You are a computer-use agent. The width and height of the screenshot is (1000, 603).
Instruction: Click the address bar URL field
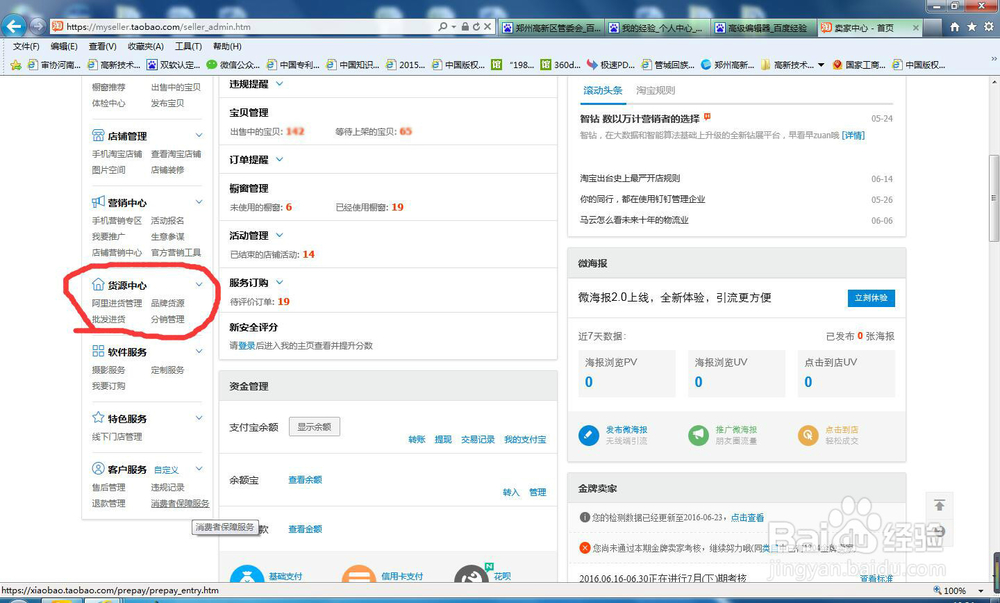pyautogui.click(x=242, y=27)
